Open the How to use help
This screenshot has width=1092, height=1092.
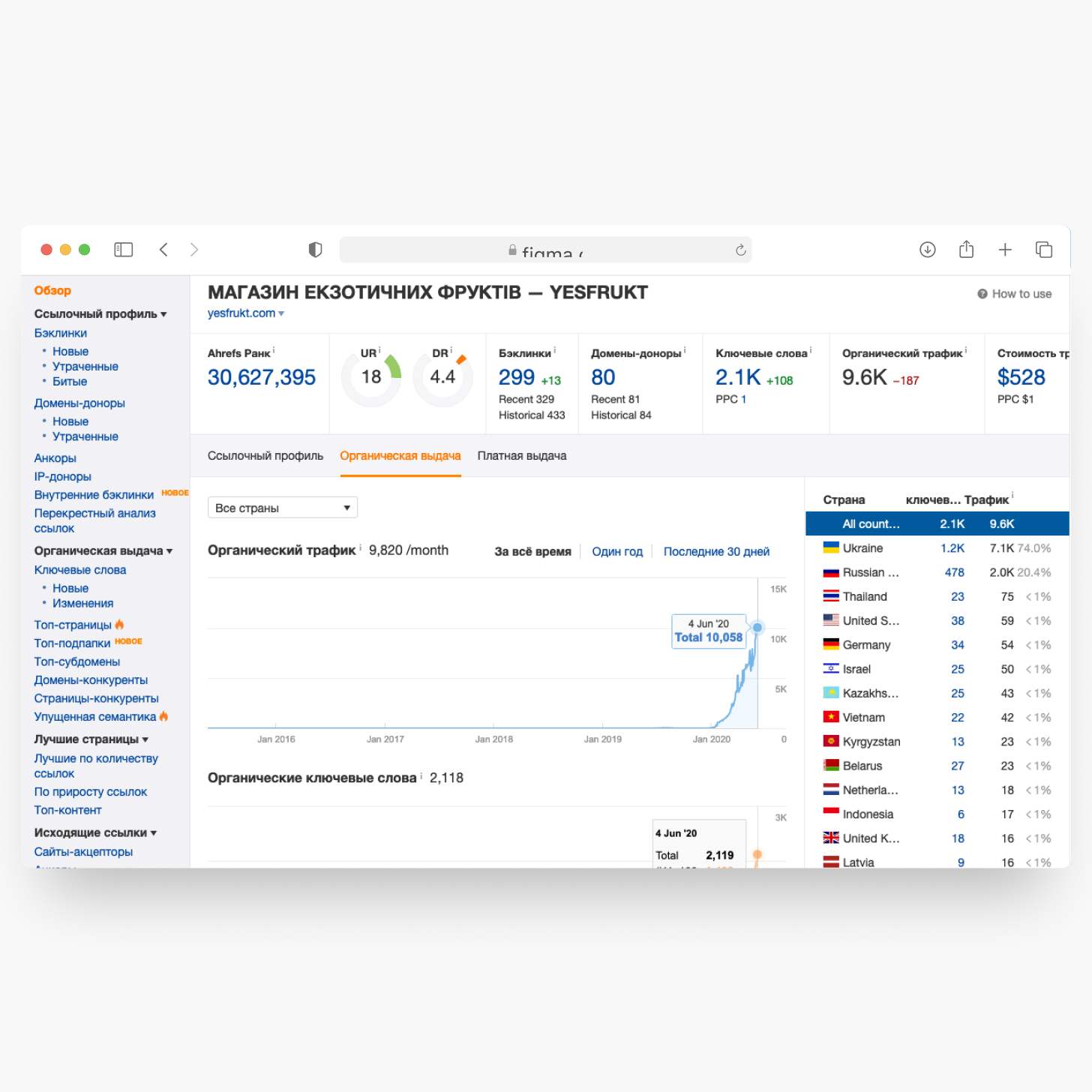1014,294
